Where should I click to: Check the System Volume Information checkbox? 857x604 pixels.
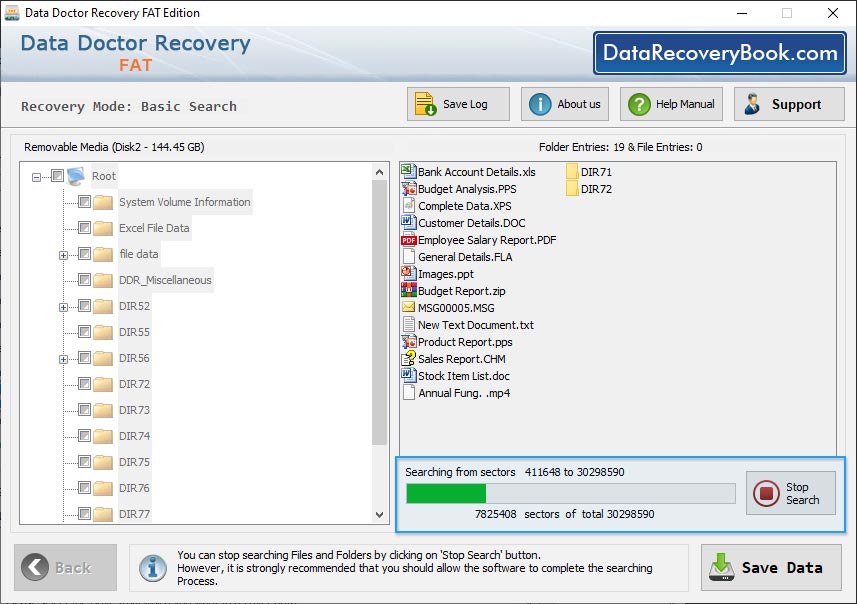click(83, 202)
